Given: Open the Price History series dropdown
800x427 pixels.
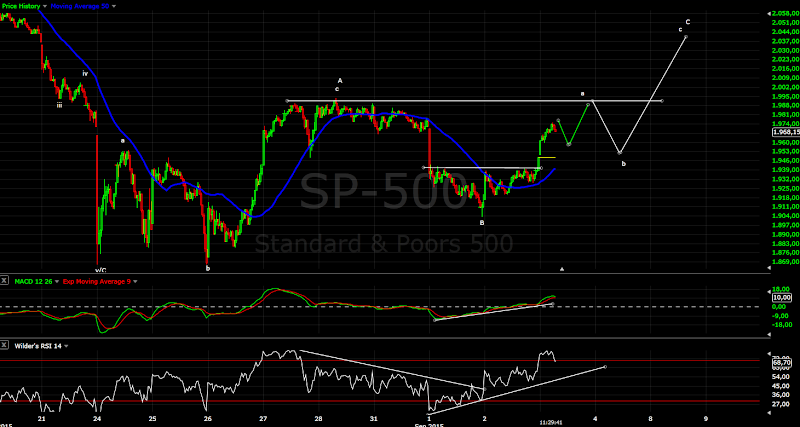Looking at the screenshot, I should [x=44, y=6].
